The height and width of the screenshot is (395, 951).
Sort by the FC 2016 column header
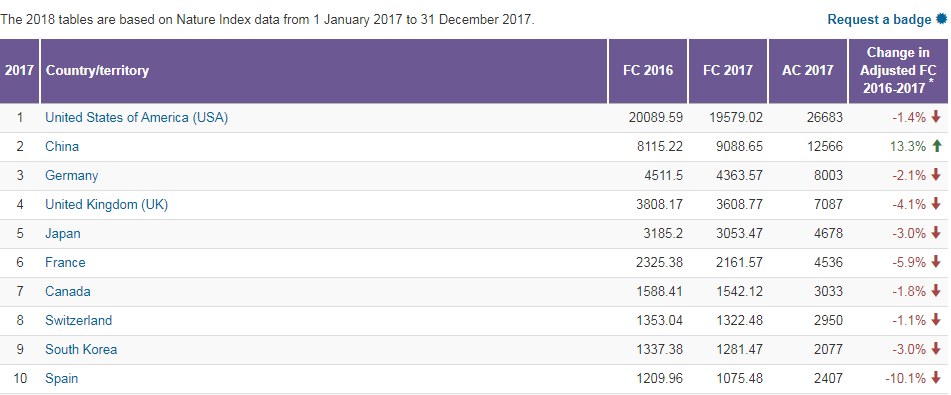click(x=648, y=71)
